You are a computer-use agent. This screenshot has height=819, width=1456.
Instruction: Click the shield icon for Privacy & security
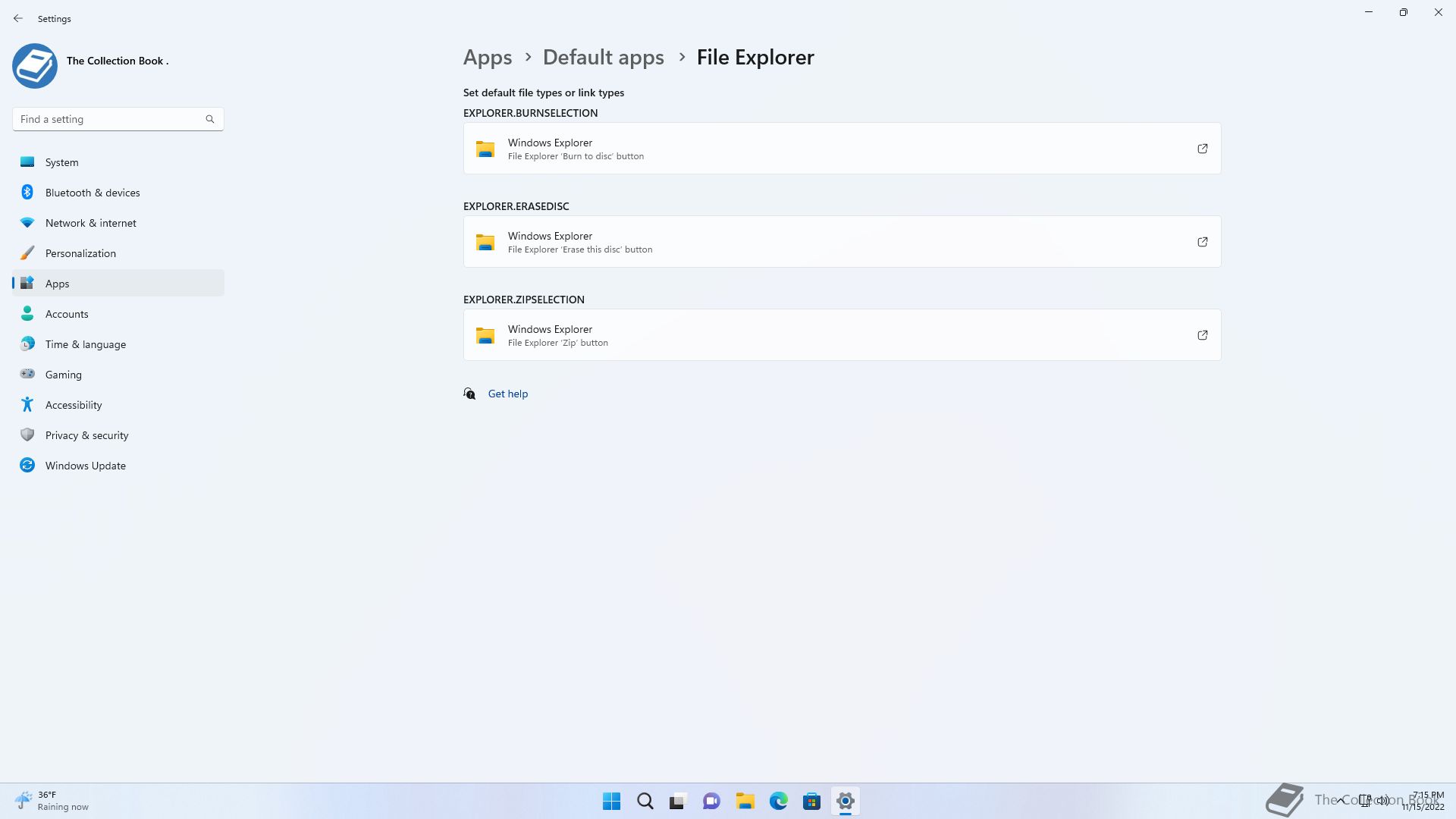[27, 435]
